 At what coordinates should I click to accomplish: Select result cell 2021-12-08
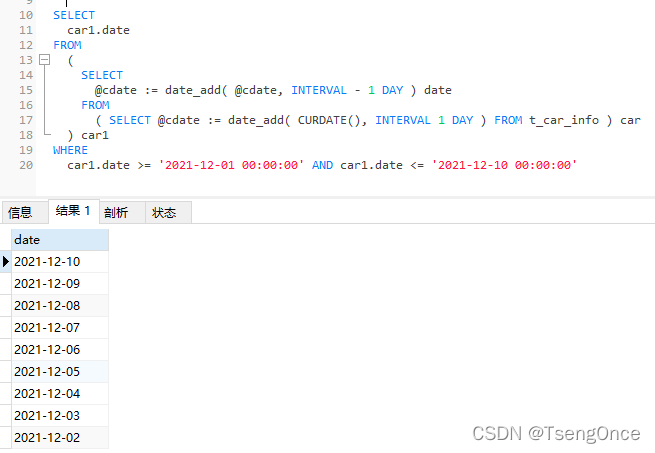coord(60,305)
